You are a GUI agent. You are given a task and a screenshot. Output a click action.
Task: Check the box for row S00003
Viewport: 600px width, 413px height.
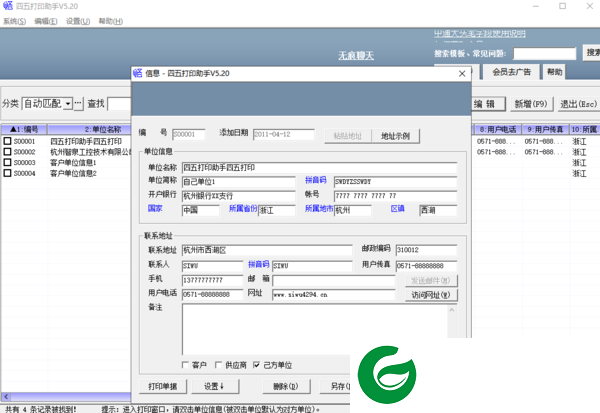pyautogui.click(x=7, y=162)
